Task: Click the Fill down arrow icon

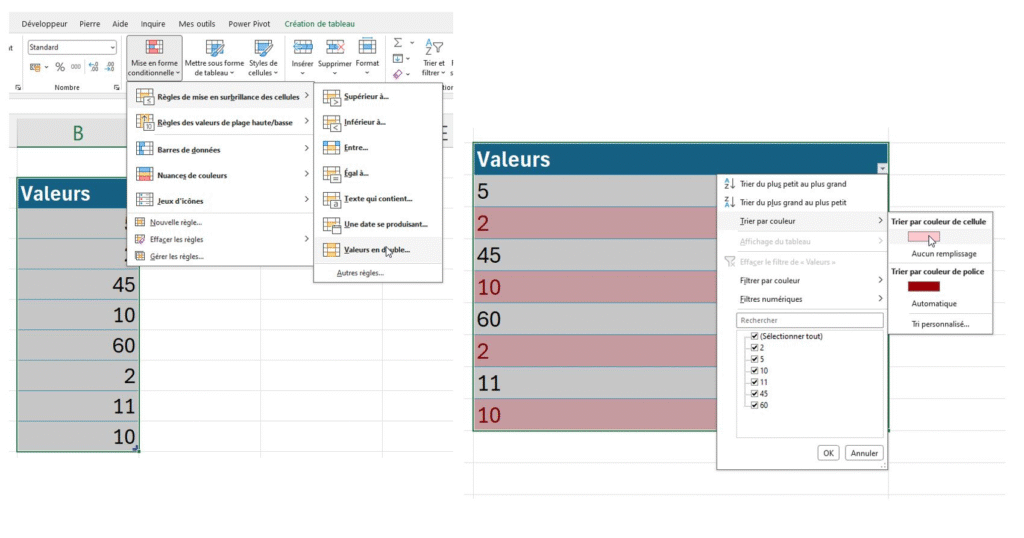Action: (x=398, y=58)
